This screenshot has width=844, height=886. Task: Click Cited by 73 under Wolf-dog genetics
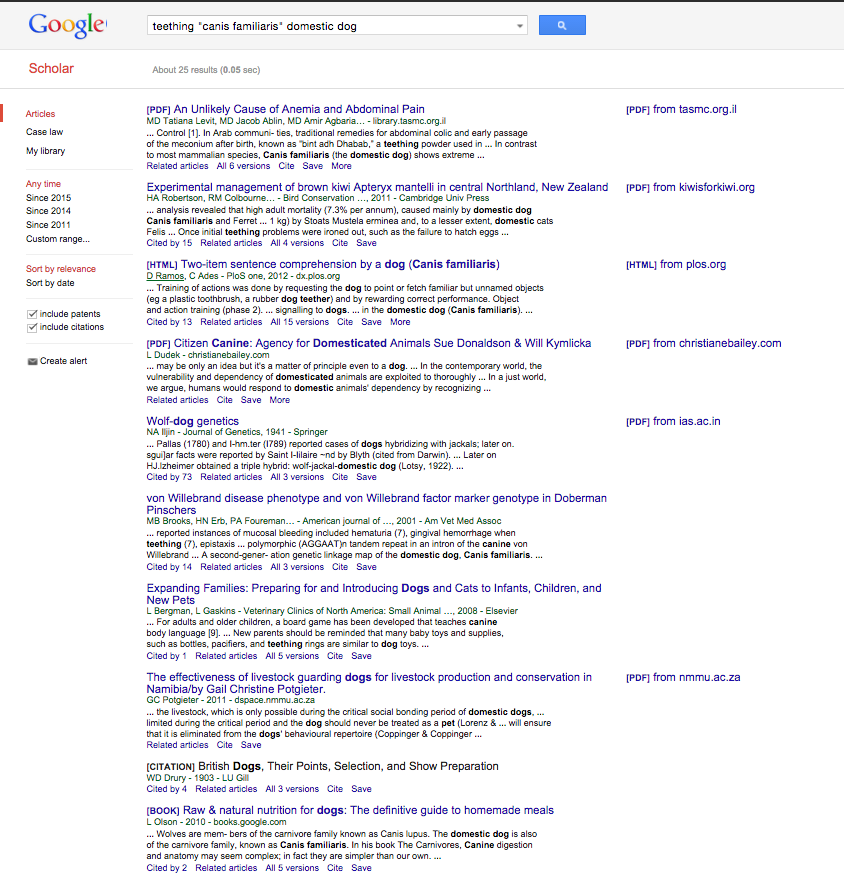click(x=169, y=477)
